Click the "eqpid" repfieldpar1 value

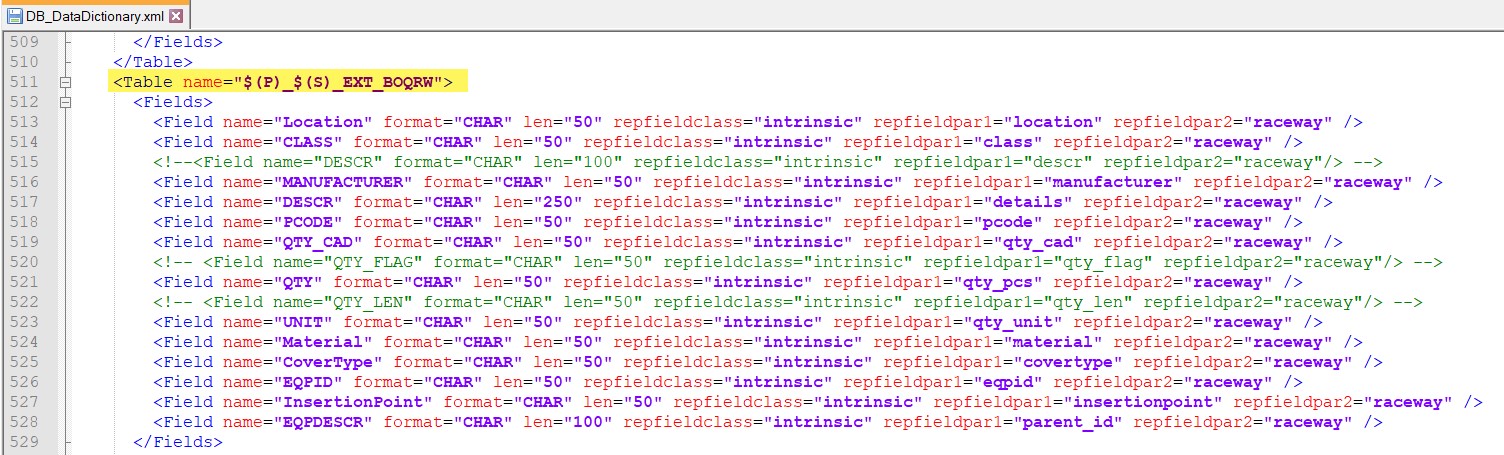click(x=1018, y=382)
